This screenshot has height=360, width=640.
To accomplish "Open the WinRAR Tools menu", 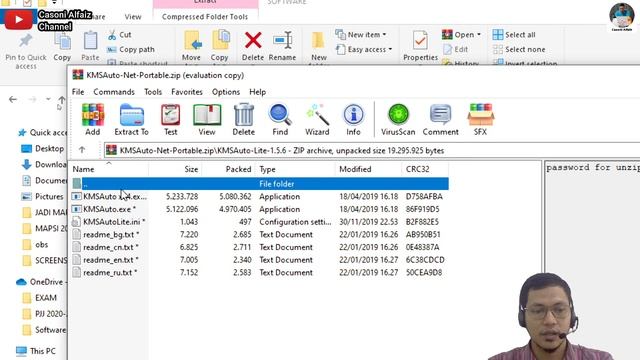I will (153, 92).
